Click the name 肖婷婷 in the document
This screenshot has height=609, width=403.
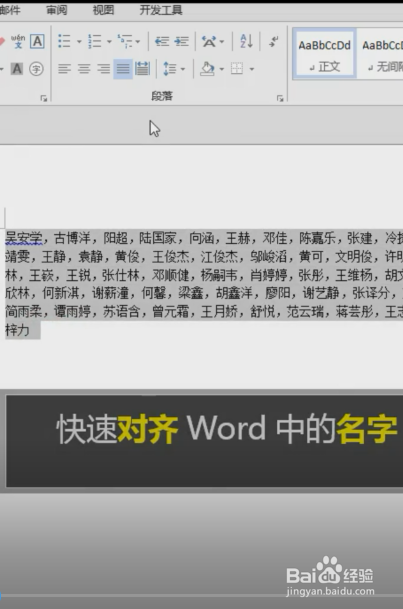pos(268,275)
